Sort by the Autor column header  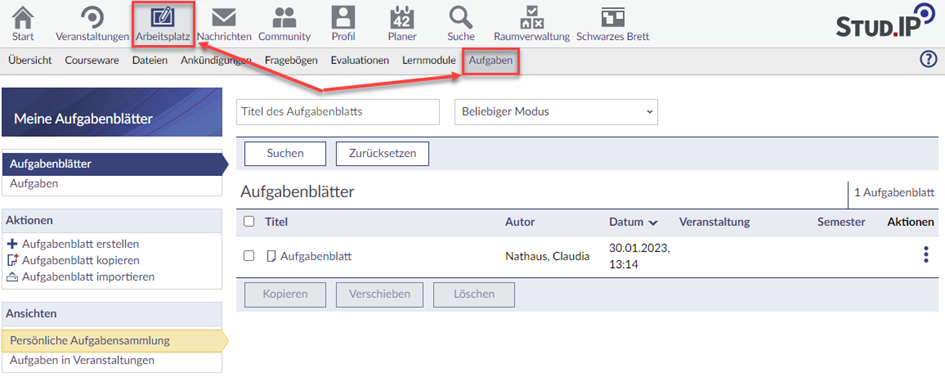(520, 222)
